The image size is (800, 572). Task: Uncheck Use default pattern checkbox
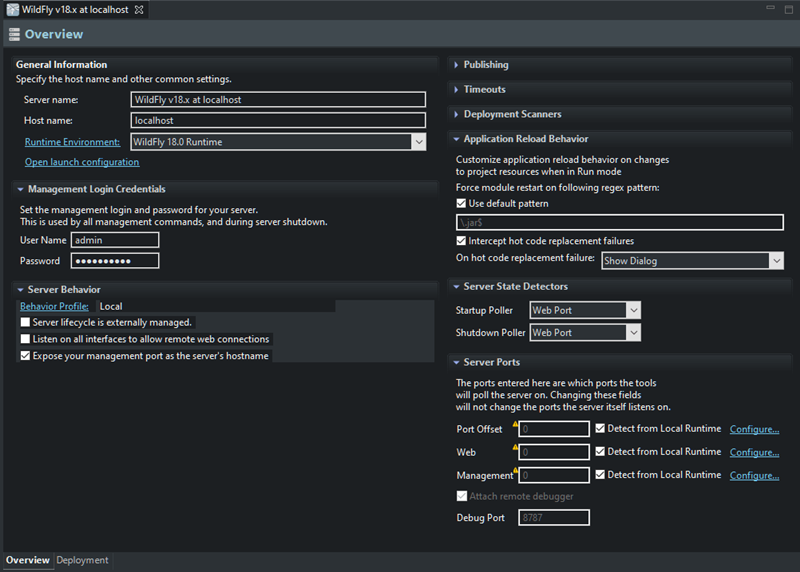point(461,204)
